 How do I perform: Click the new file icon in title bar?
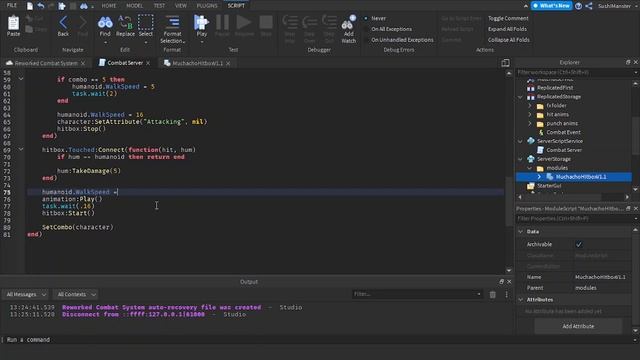point(30,6)
